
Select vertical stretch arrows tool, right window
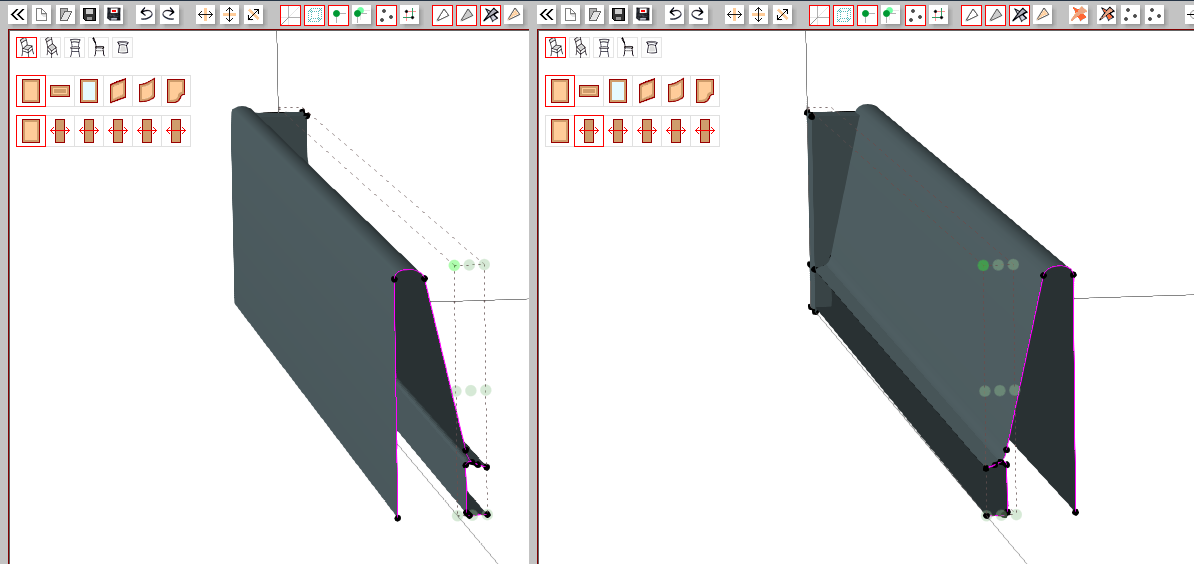[758, 14]
